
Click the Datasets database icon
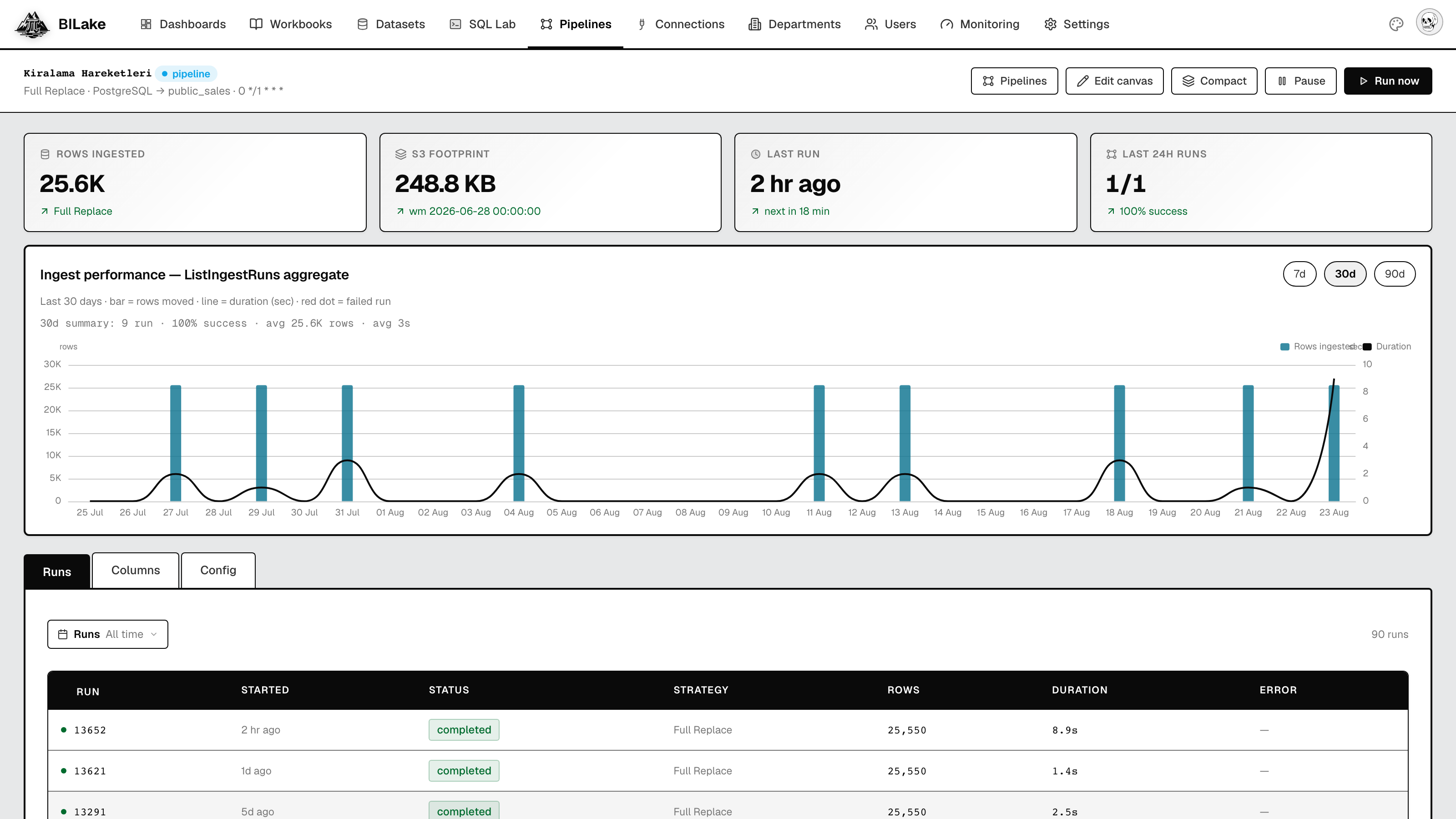click(x=363, y=24)
